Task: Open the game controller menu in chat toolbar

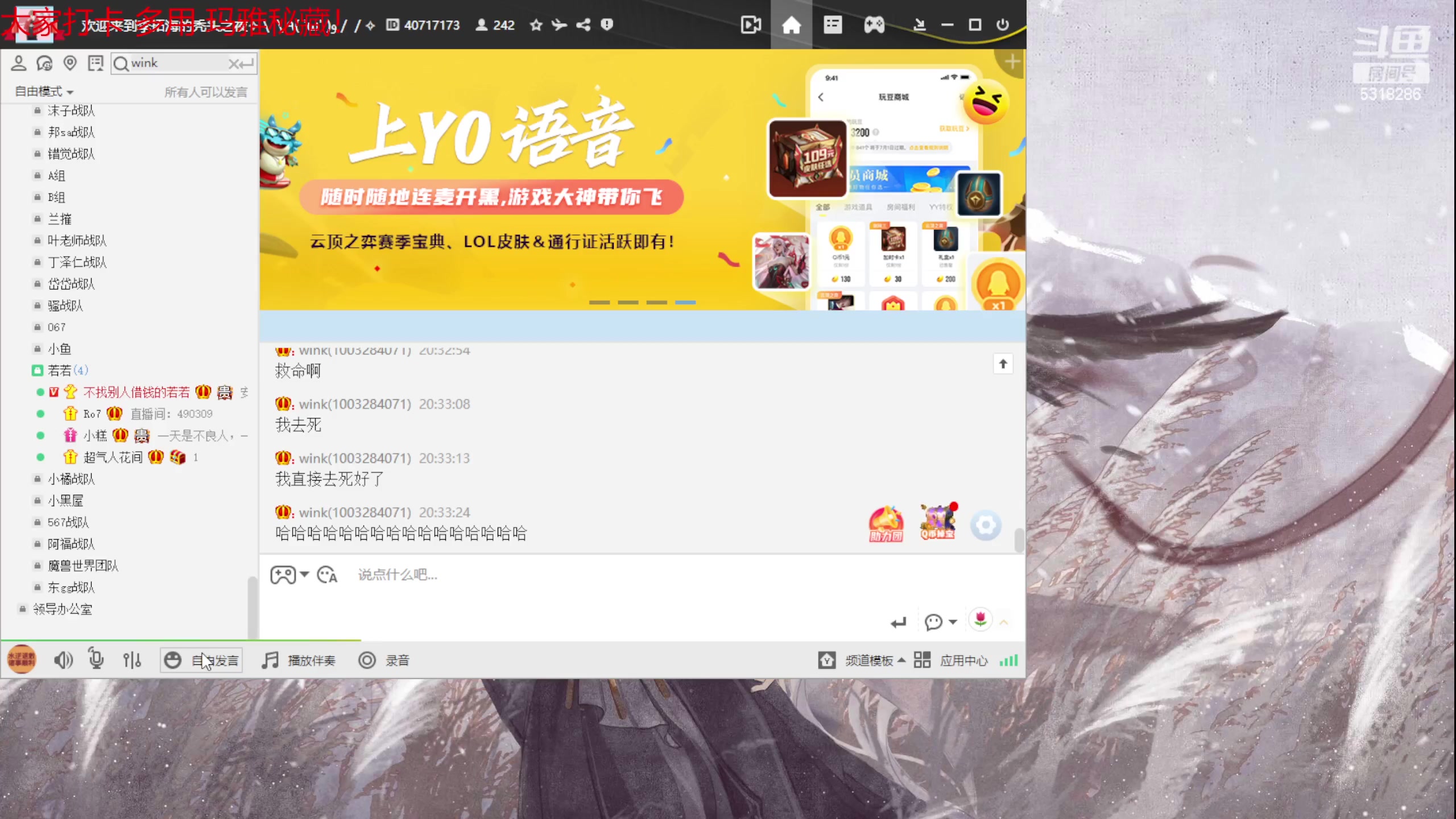Action: [289, 575]
